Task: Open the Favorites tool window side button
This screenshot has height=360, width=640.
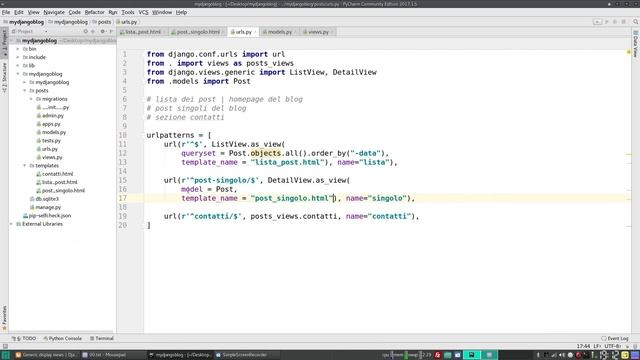Action: point(4,318)
